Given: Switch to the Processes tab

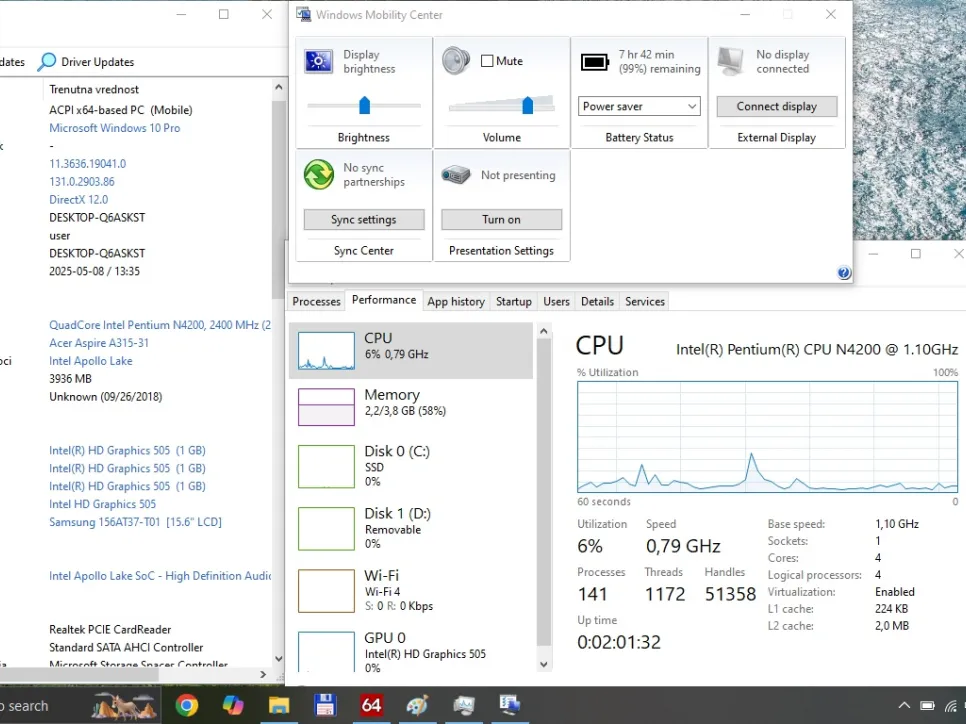Looking at the screenshot, I should tap(316, 301).
